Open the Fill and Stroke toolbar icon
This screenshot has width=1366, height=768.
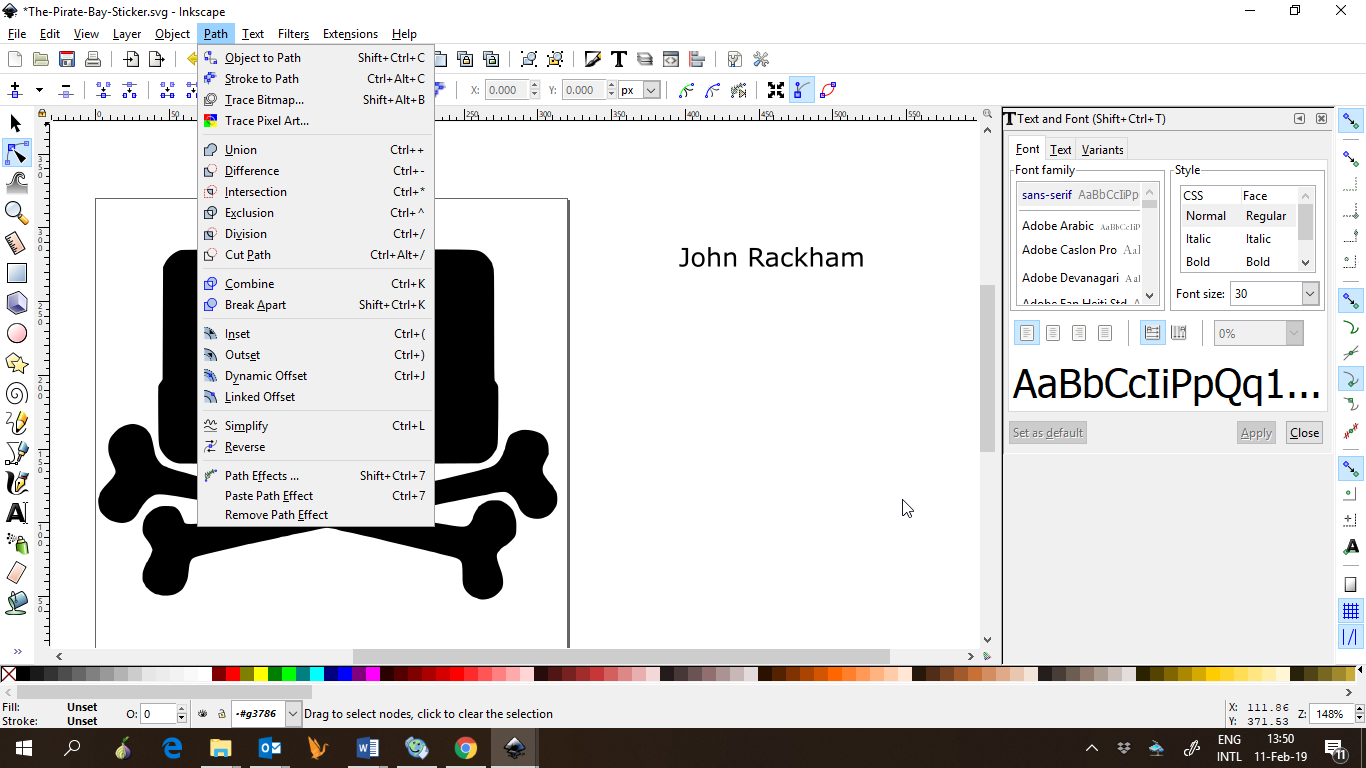coord(593,59)
